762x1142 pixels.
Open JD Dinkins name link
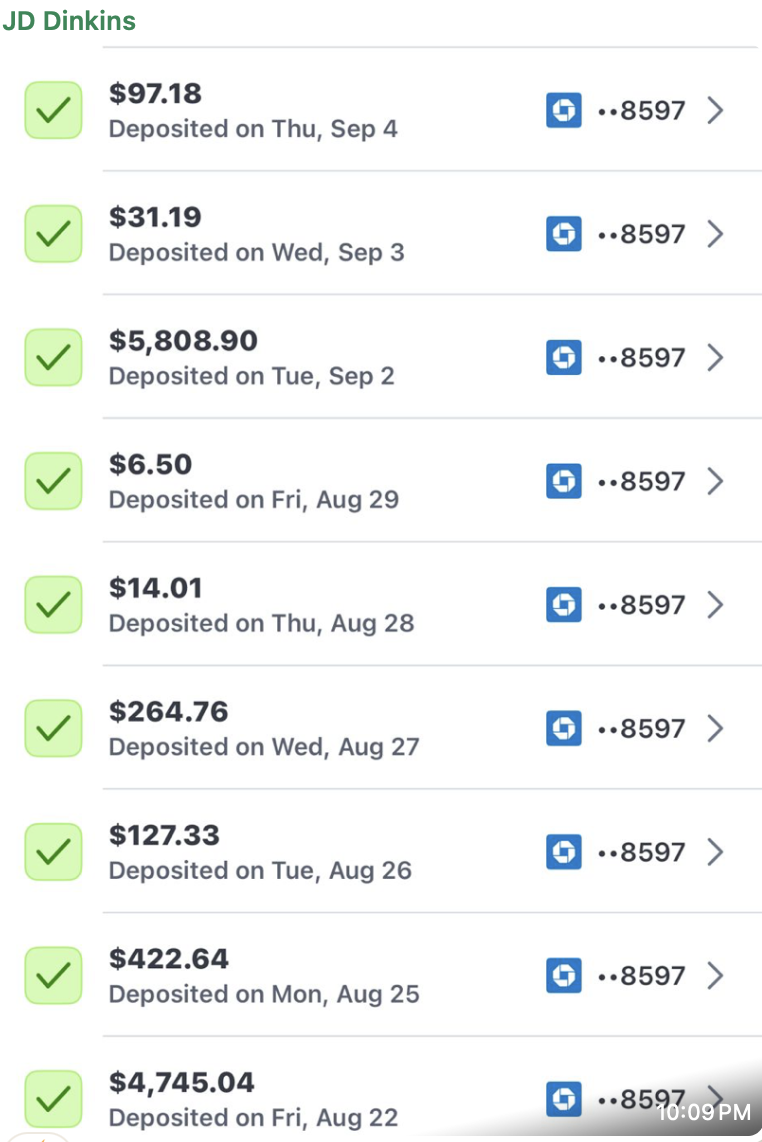68,20
